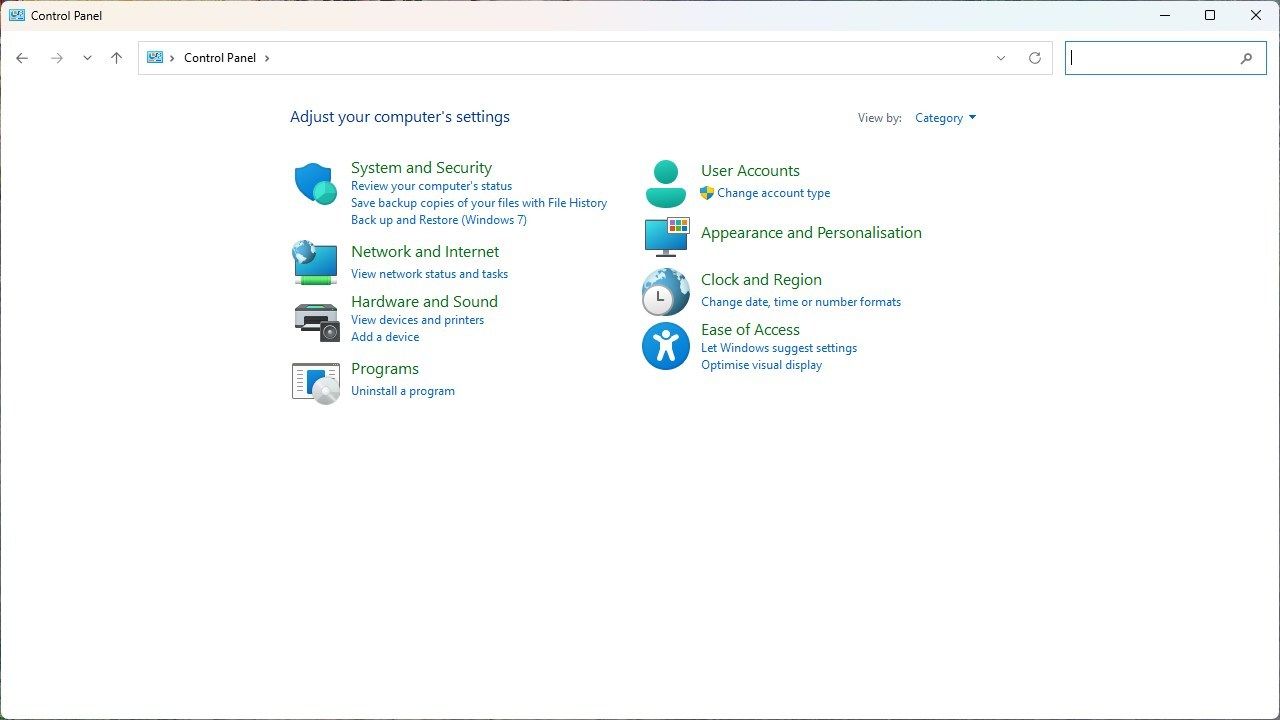This screenshot has height=720, width=1280.
Task: Open Network and Internet category link
Action: point(425,252)
